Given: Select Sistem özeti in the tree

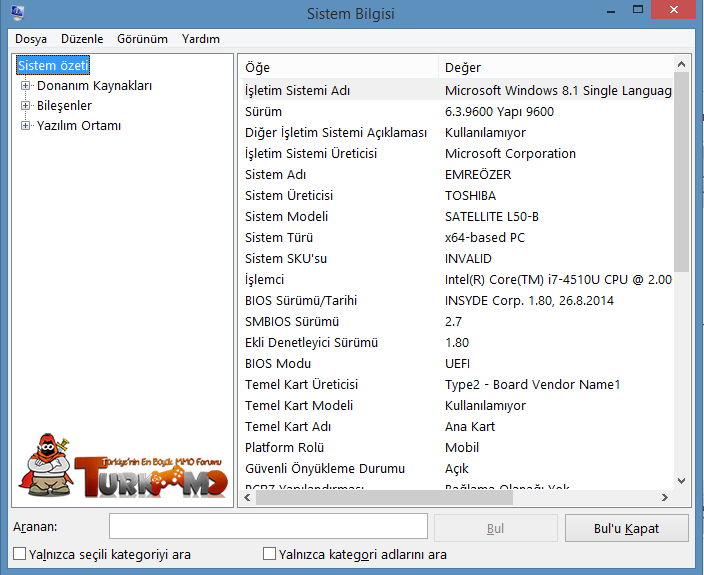Looking at the screenshot, I should pyautogui.click(x=53, y=66).
